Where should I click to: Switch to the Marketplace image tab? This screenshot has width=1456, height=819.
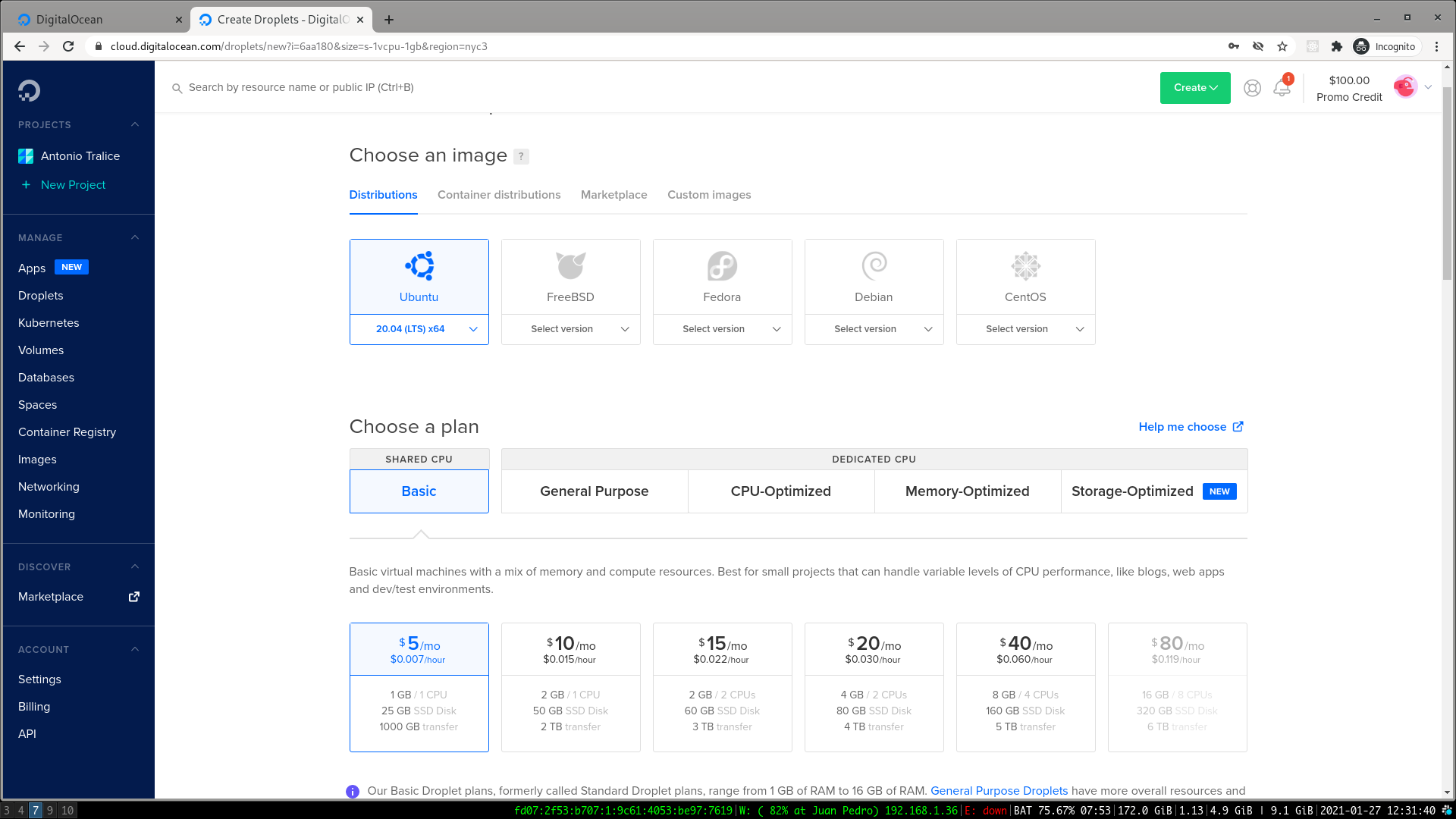tap(613, 195)
